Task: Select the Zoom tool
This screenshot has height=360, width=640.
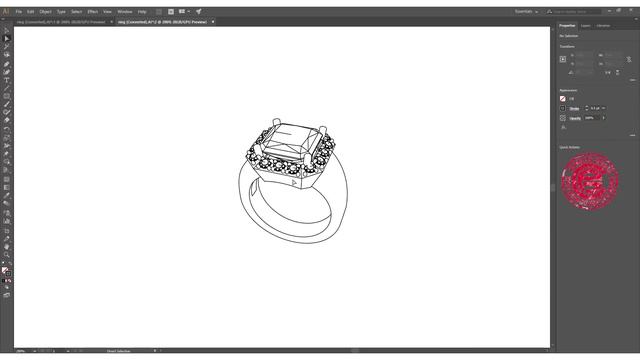Action: (7, 255)
